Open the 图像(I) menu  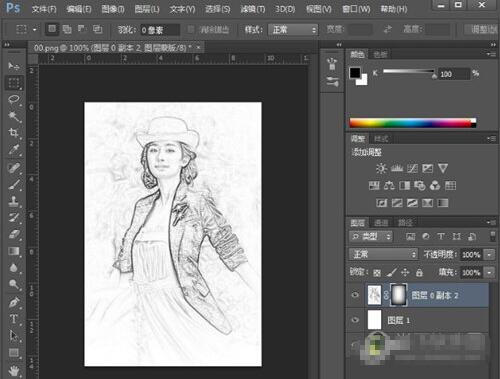pos(113,9)
